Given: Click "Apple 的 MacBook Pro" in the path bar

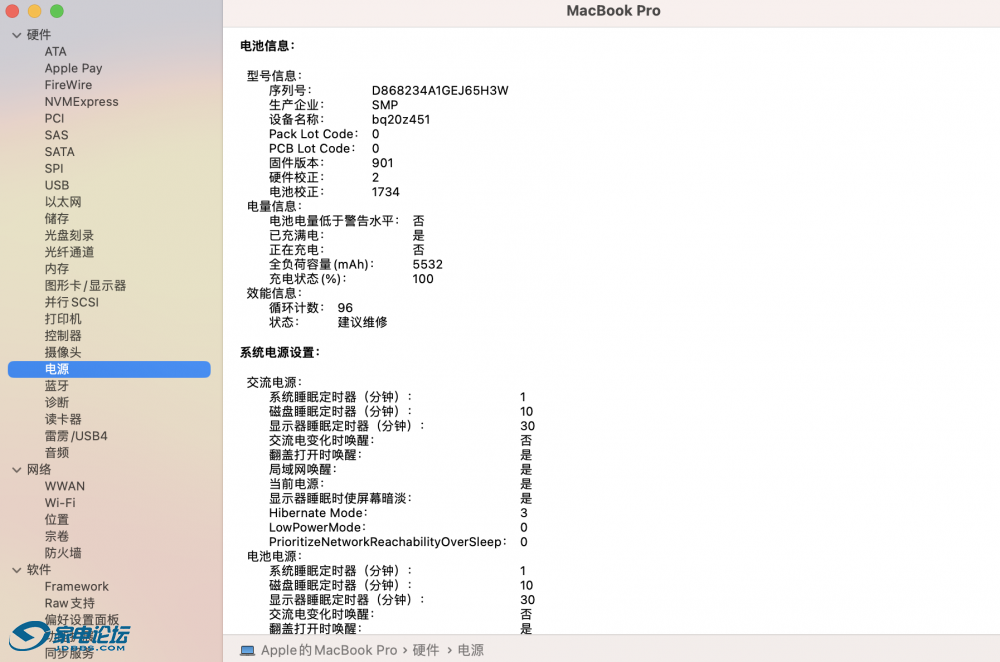Looking at the screenshot, I should (329, 651).
